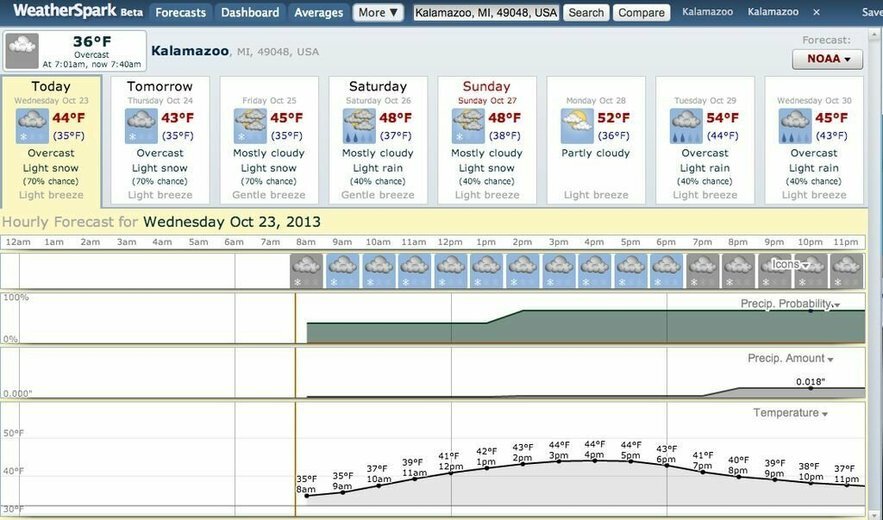Screen dimensions: 883x520
Task: Click Tomorrow's overcast snow weather icon
Action: click(x=141, y=126)
